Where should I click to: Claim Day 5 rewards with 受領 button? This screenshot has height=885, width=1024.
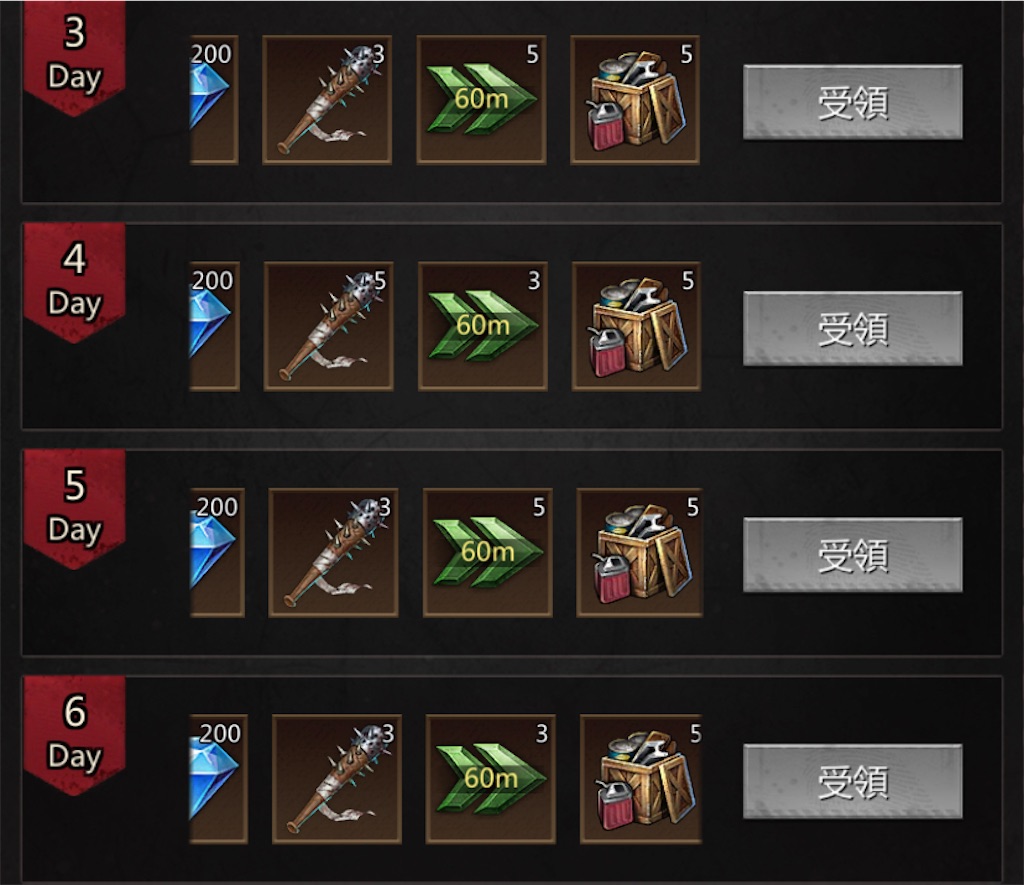tap(853, 555)
